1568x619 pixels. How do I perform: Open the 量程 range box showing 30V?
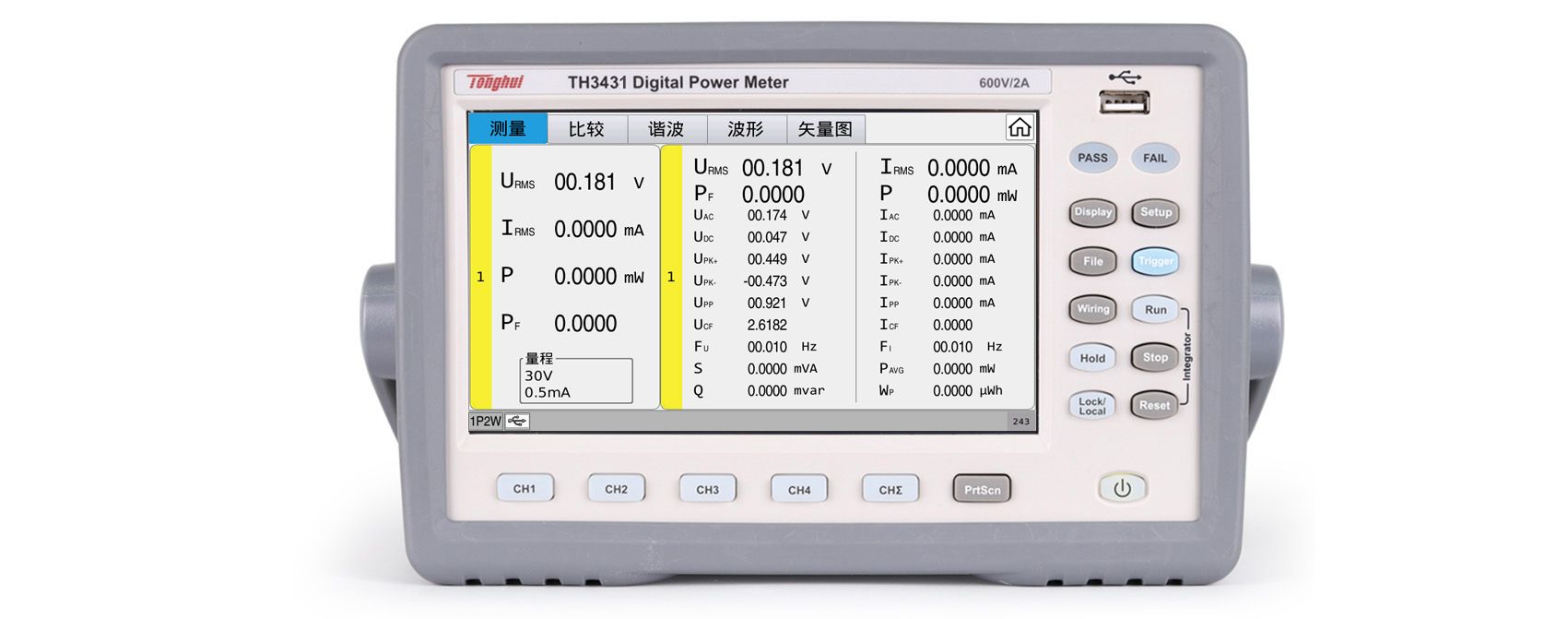pyautogui.click(x=576, y=379)
